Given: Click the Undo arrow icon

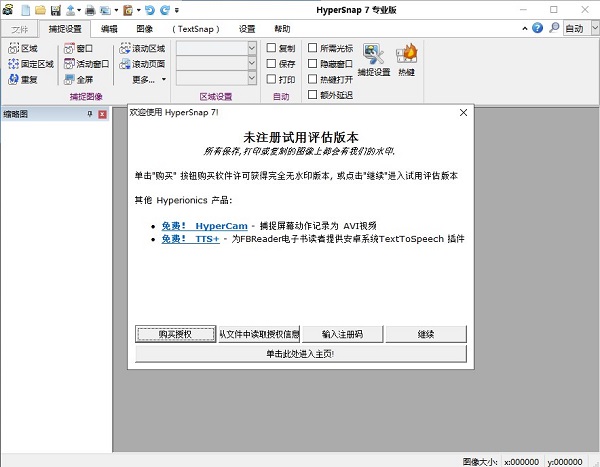Looking at the screenshot, I should (150, 10).
